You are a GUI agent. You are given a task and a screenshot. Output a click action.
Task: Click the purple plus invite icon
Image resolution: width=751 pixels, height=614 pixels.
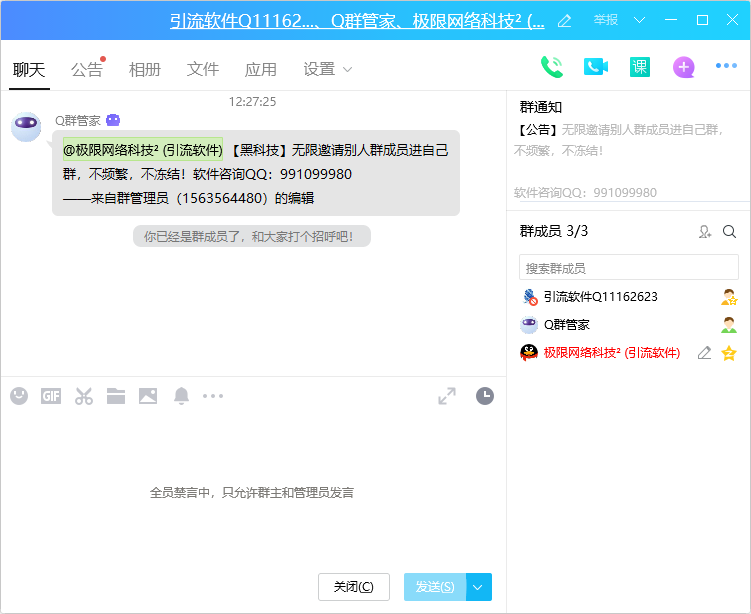[x=683, y=67]
